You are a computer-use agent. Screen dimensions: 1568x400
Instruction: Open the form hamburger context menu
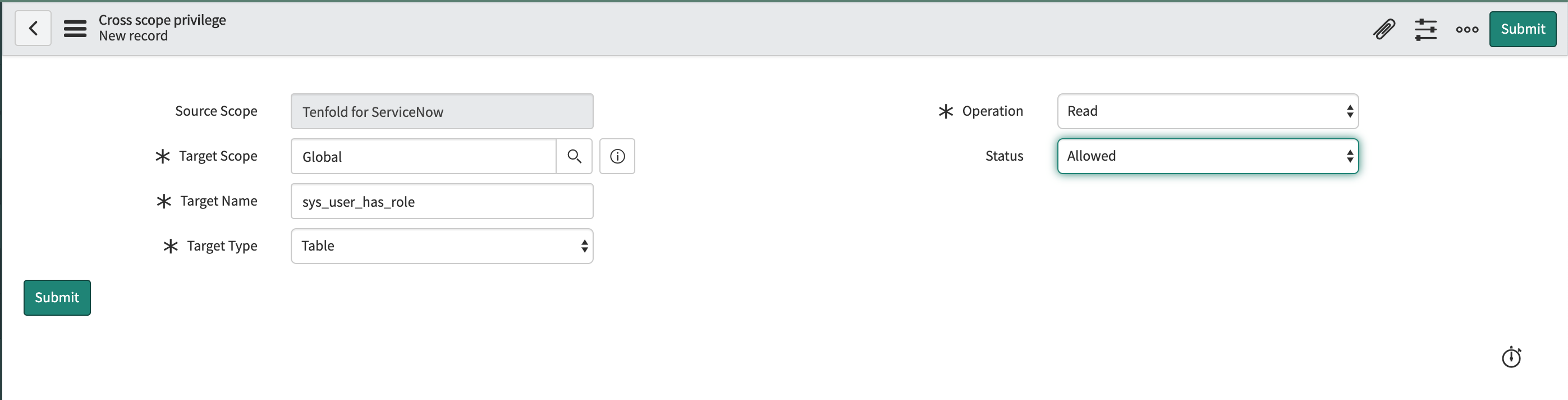74,28
